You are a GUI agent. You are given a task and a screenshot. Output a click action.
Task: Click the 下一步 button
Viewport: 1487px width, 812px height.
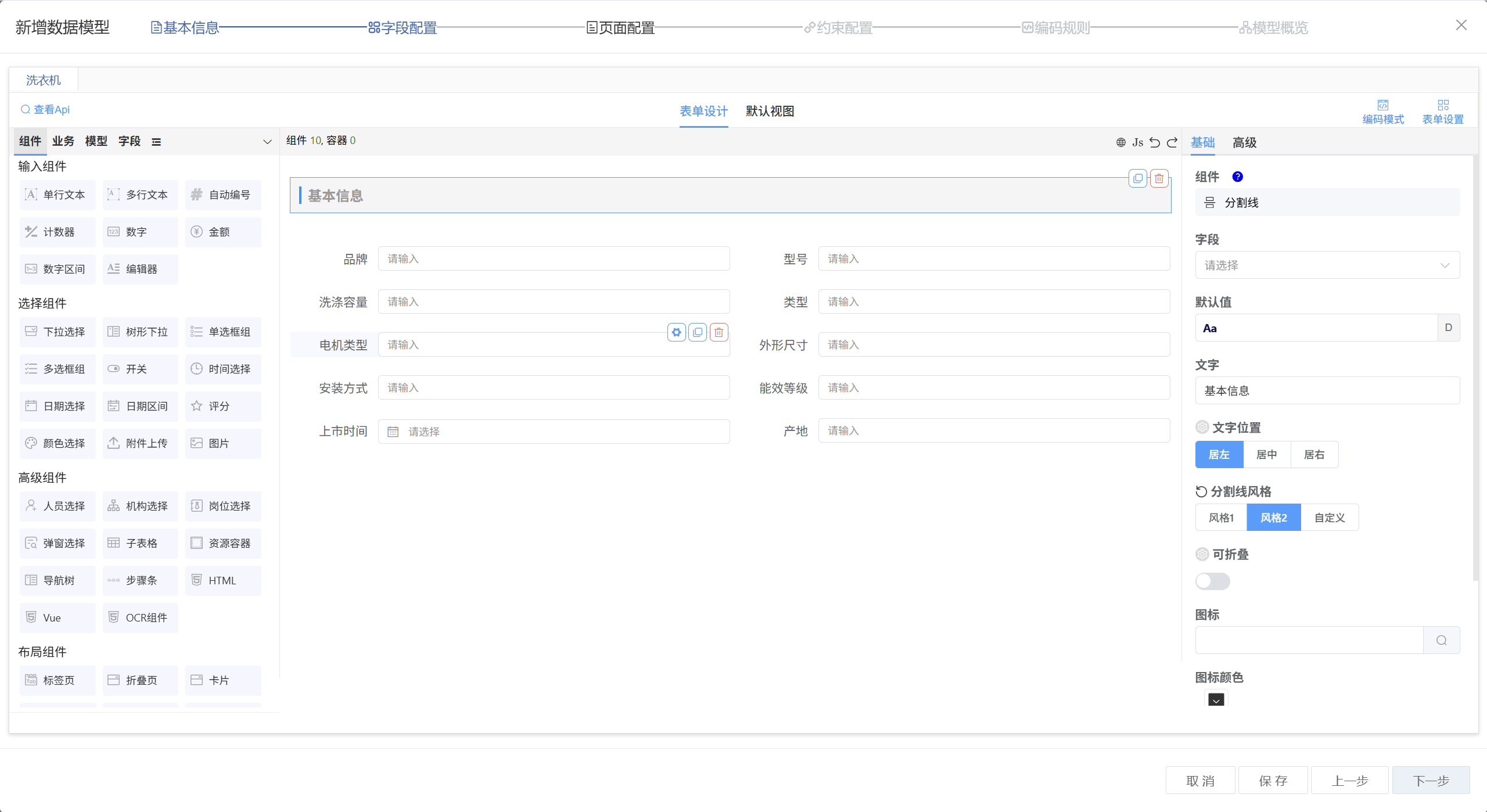click(x=1431, y=780)
